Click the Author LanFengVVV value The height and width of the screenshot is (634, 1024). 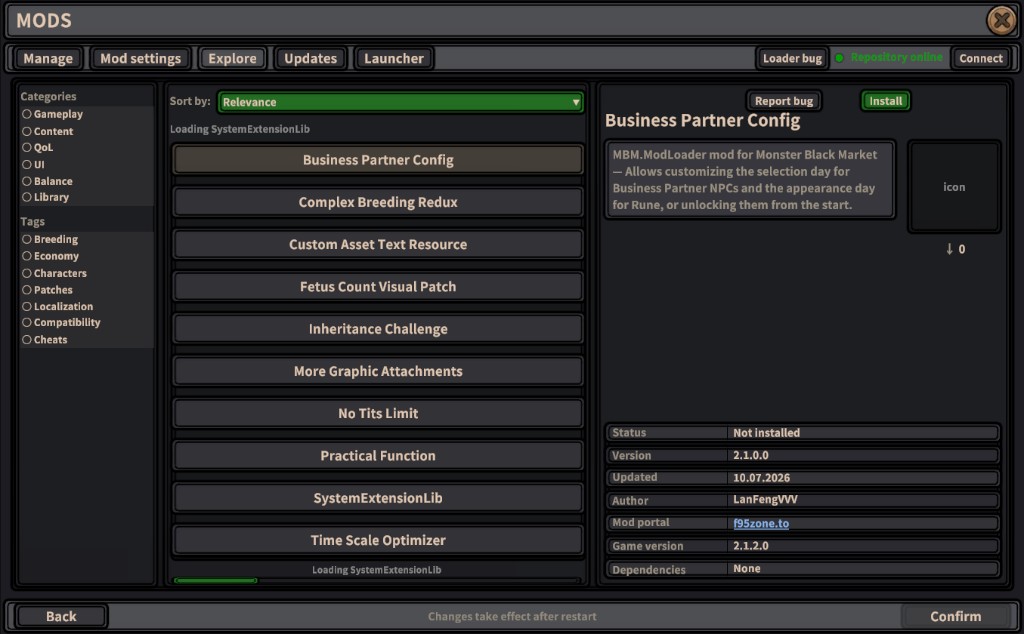pos(765,499)
